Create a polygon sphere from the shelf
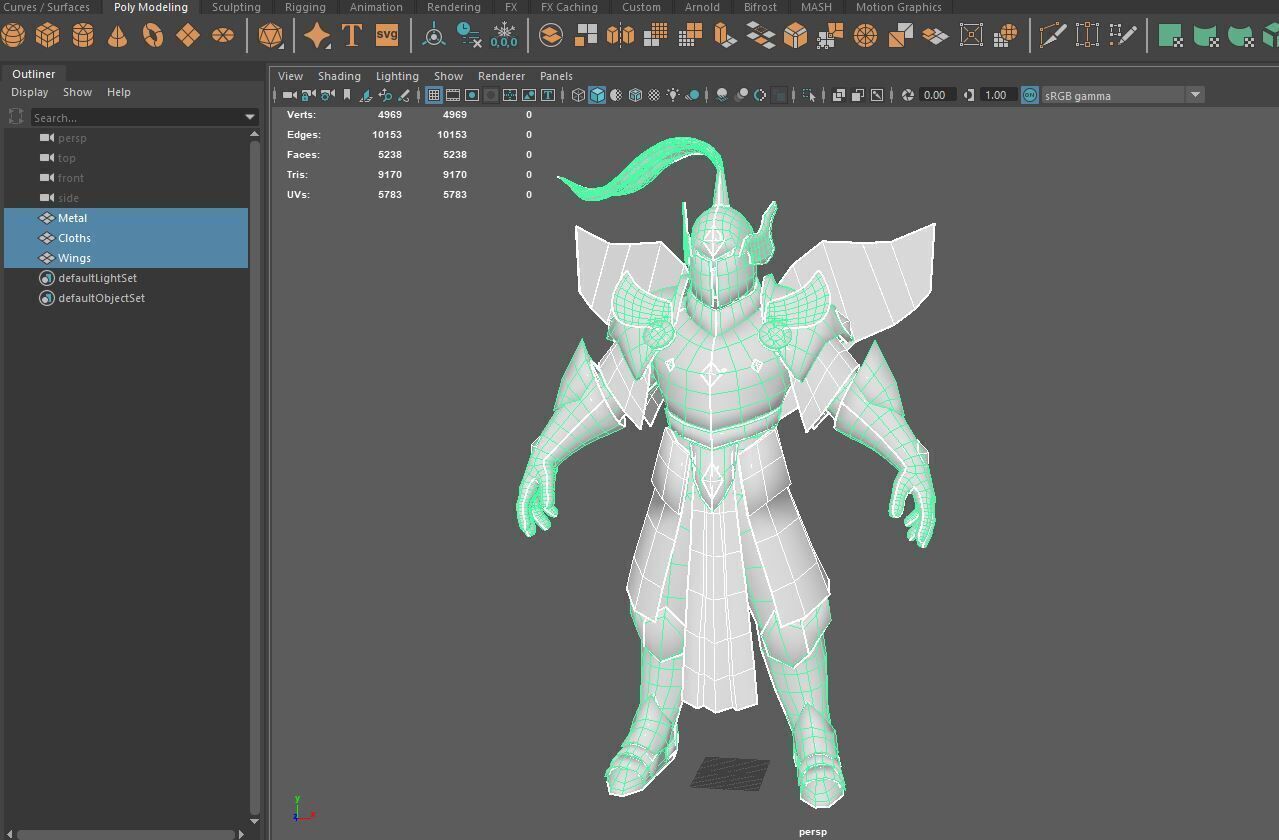The image size is (1279, 840). 13,35
